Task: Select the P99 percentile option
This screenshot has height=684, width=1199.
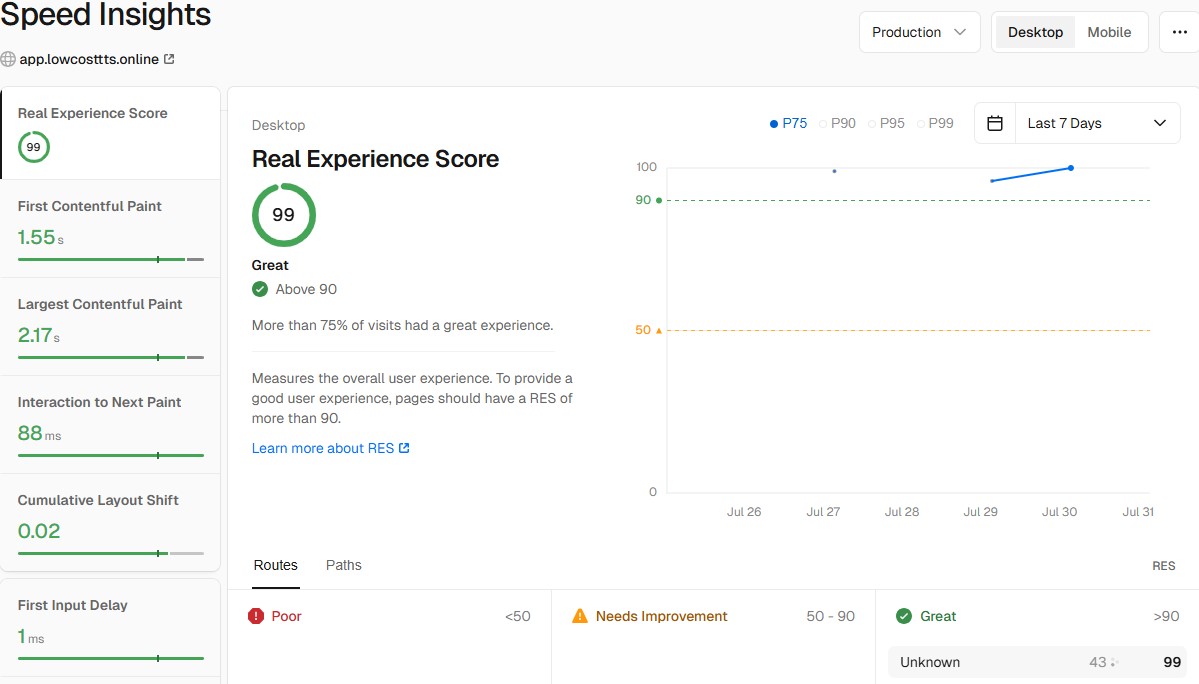Action: 935,123
